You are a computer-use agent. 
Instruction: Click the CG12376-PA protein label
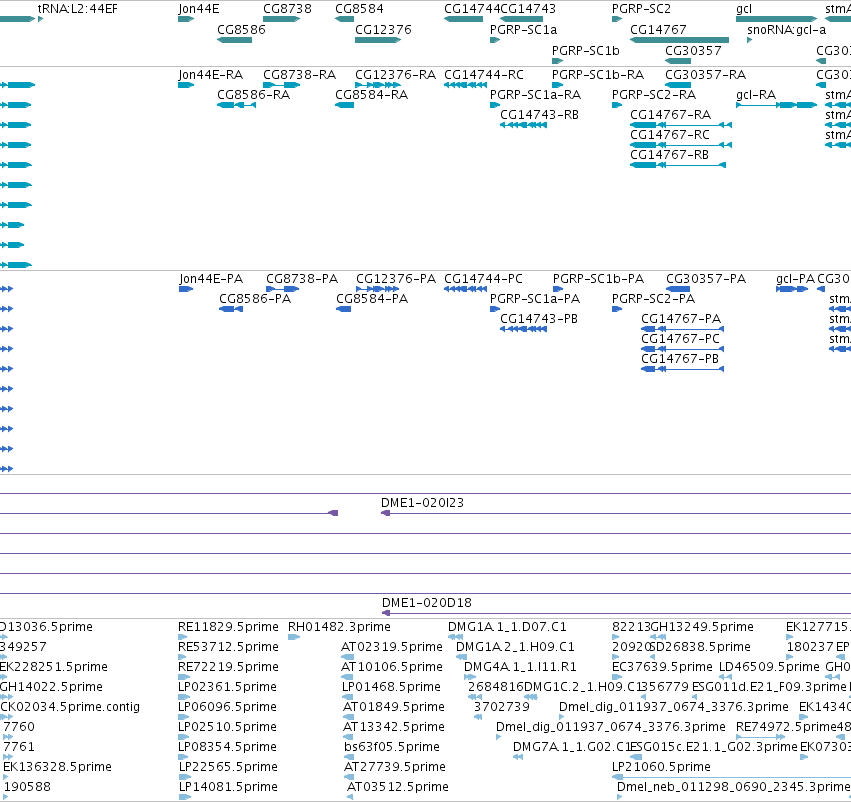396,278
